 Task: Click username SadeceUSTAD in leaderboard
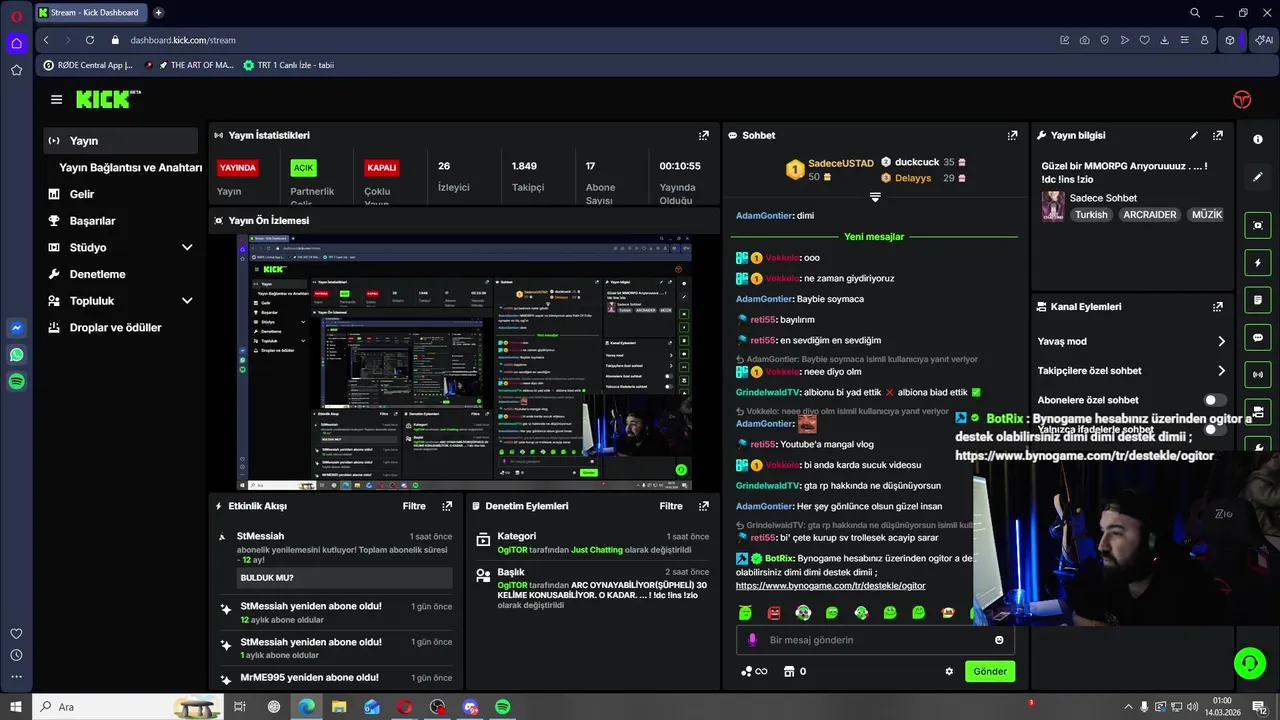tap(841, 163)
